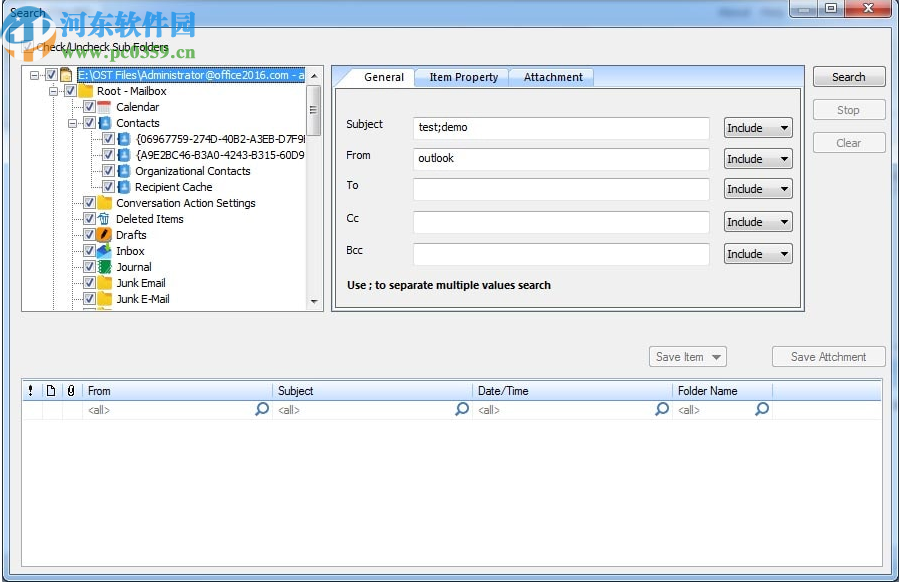Uncheck the Junk Email checkbox
The image size is (900, 583).
coord(90,282)
